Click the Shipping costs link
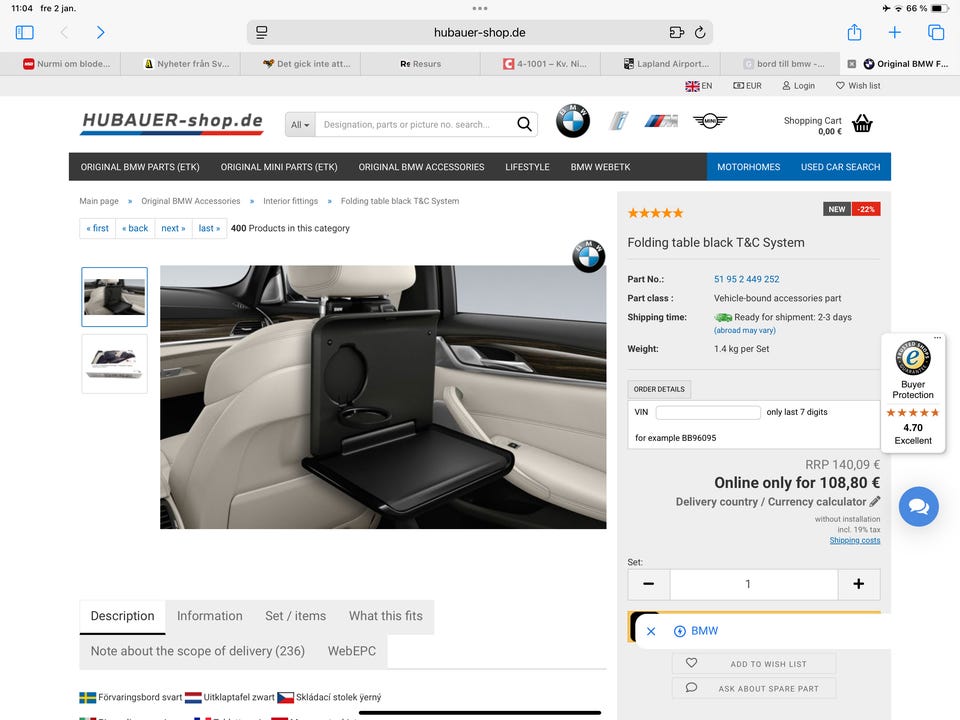The width and height of the screenshot is (960, 720). click(854, 541)
